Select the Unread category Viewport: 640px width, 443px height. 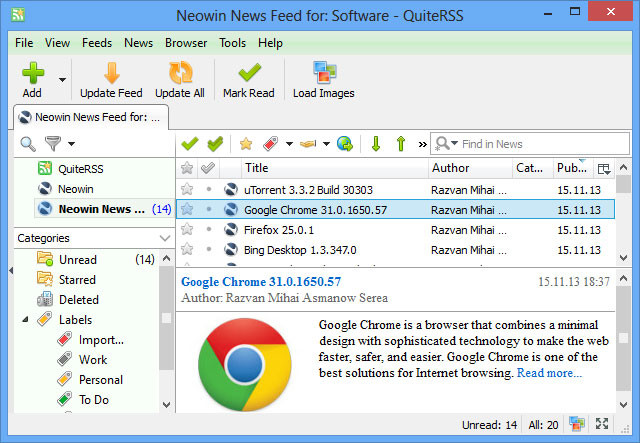tap(78, 260)
